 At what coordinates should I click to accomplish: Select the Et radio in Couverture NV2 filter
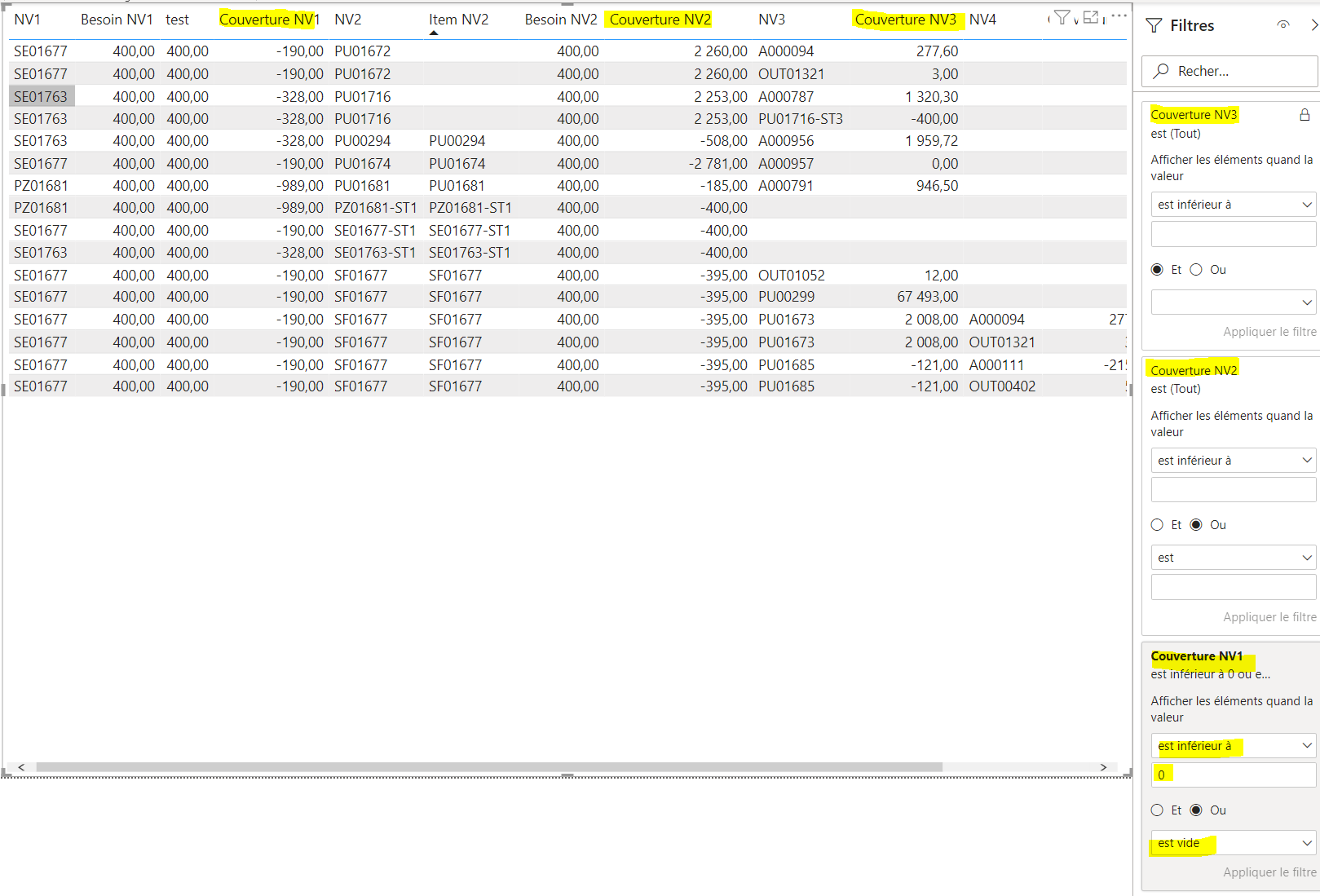1157,525
